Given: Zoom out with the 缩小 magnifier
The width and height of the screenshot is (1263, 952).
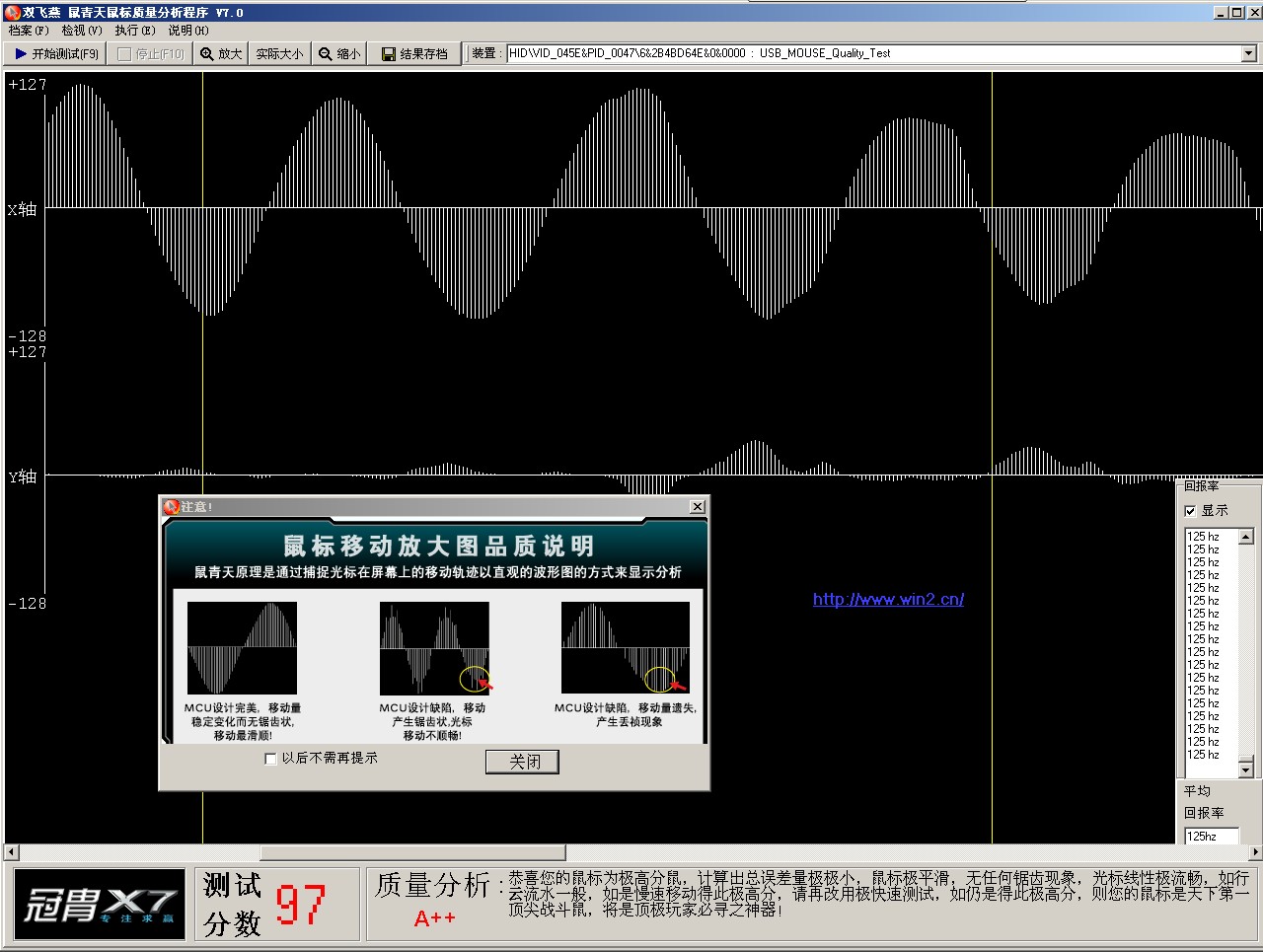Looking at the screenshot, I should click(x=338, y=54).
